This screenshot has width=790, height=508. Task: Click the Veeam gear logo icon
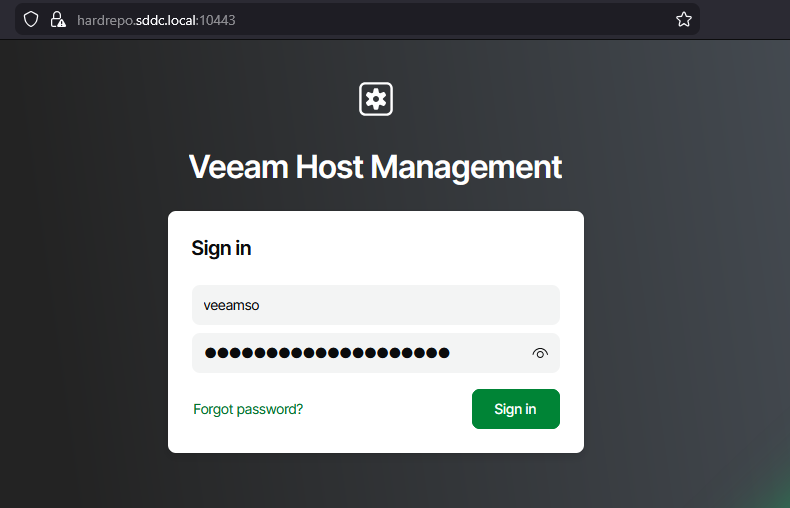point(376,98)
